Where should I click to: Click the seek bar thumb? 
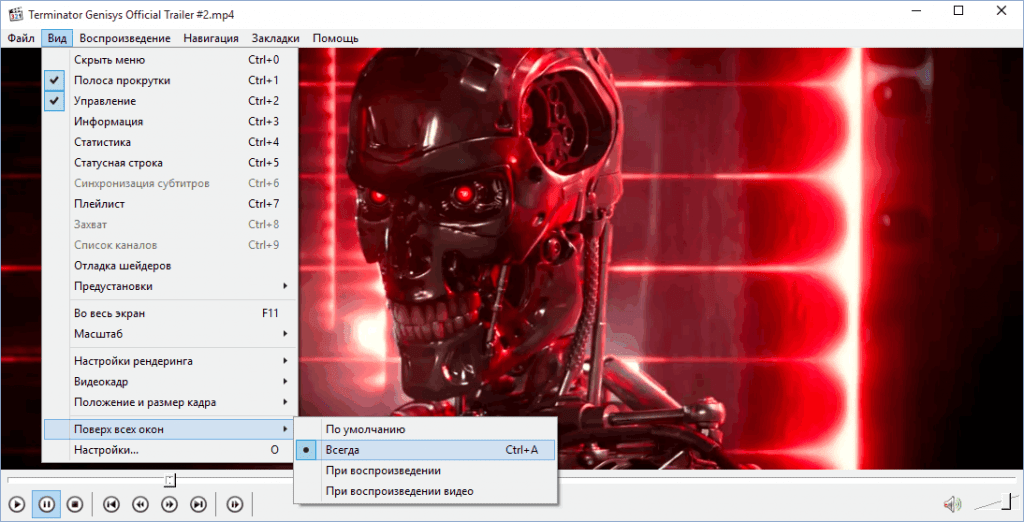point(170,481)
